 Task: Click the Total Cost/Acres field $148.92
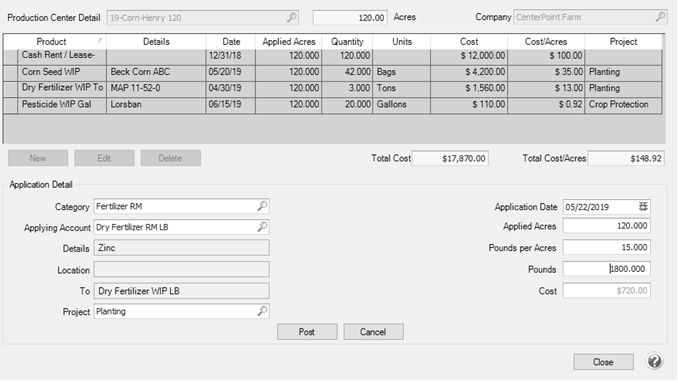pyautogui.click(x=626, y=158)
